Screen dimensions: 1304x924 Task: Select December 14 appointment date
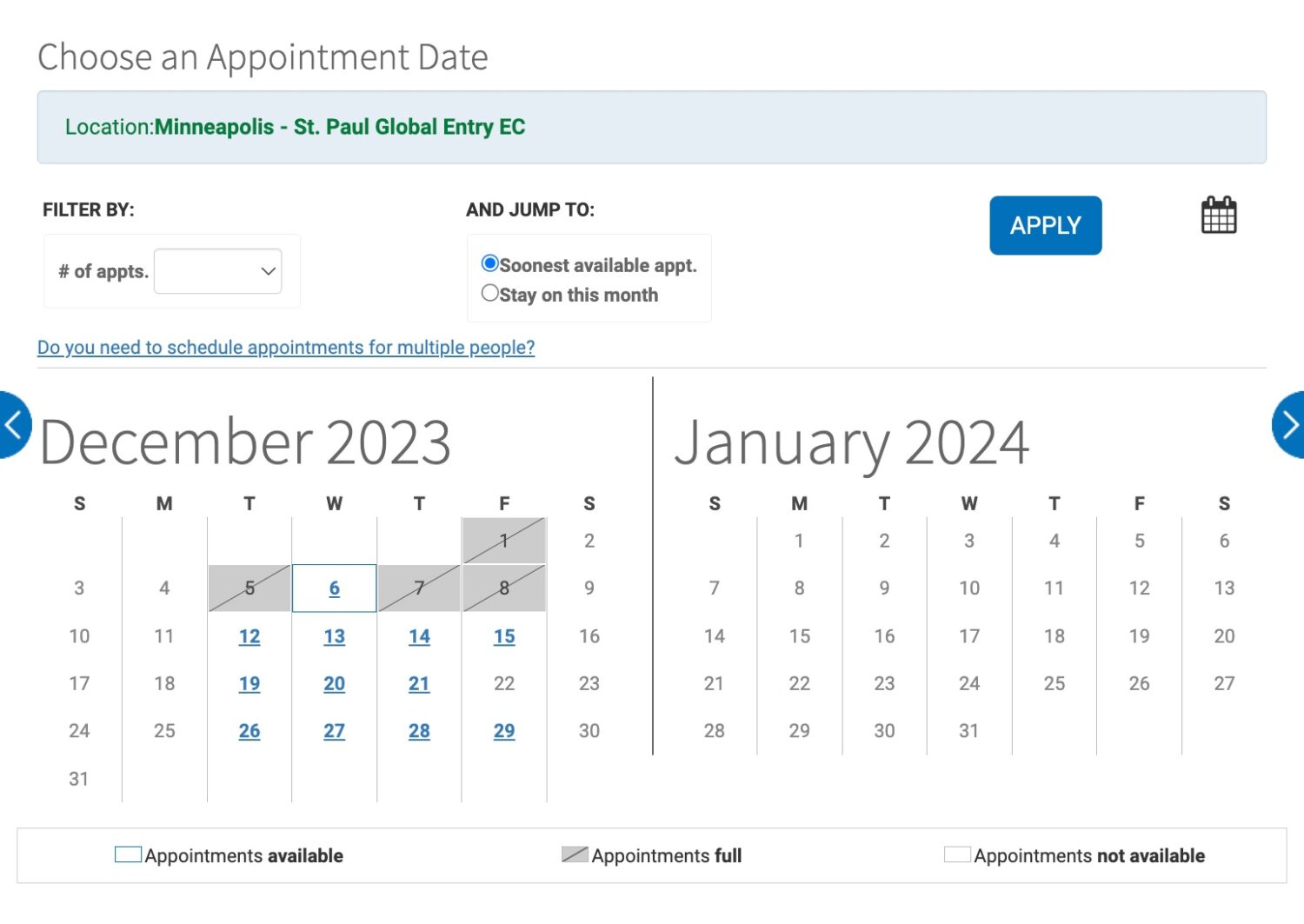pos(419,636)
